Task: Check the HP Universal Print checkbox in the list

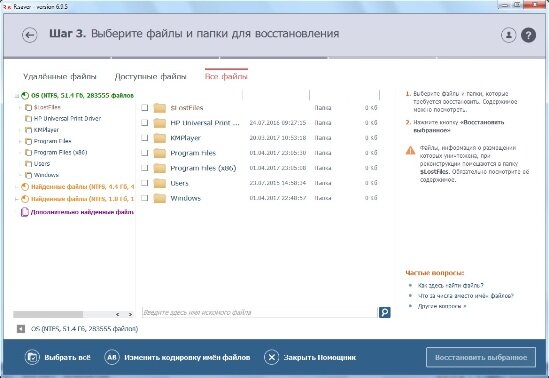Action: tap(145, 123)
